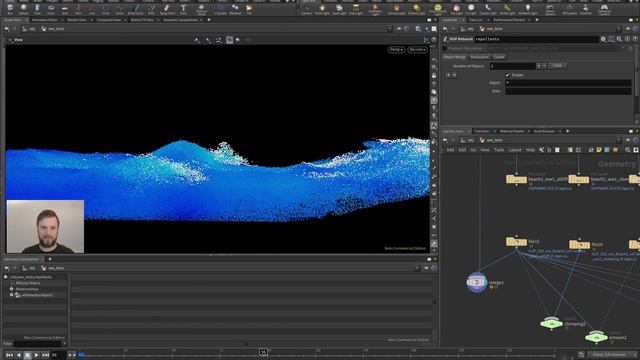The image size is (640, 360).
Task: Jump to last frame in playbar
Action: click(x=45, y=355)
